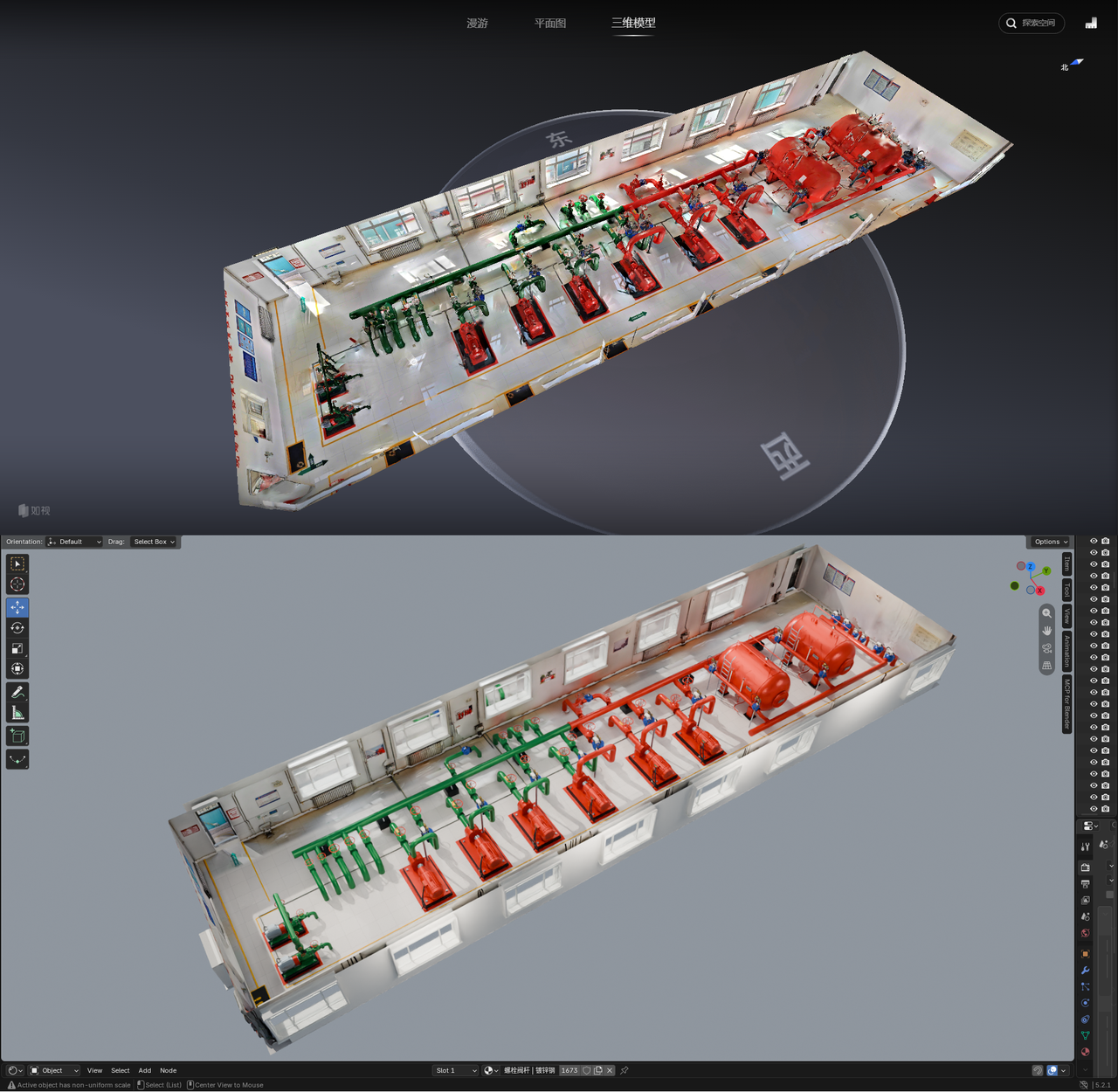Screen dimensions: 1118x1092
Task: Click the 探索空间 search button
Action: (x=1032, y=23)
